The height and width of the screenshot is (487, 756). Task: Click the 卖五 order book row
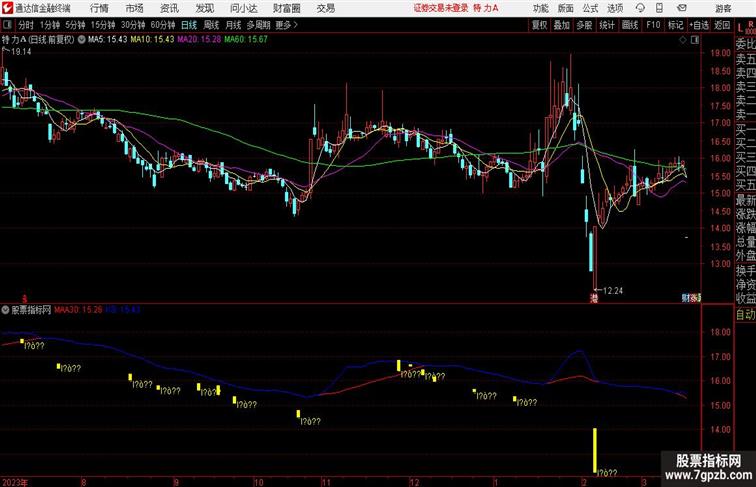click(745, 59)
